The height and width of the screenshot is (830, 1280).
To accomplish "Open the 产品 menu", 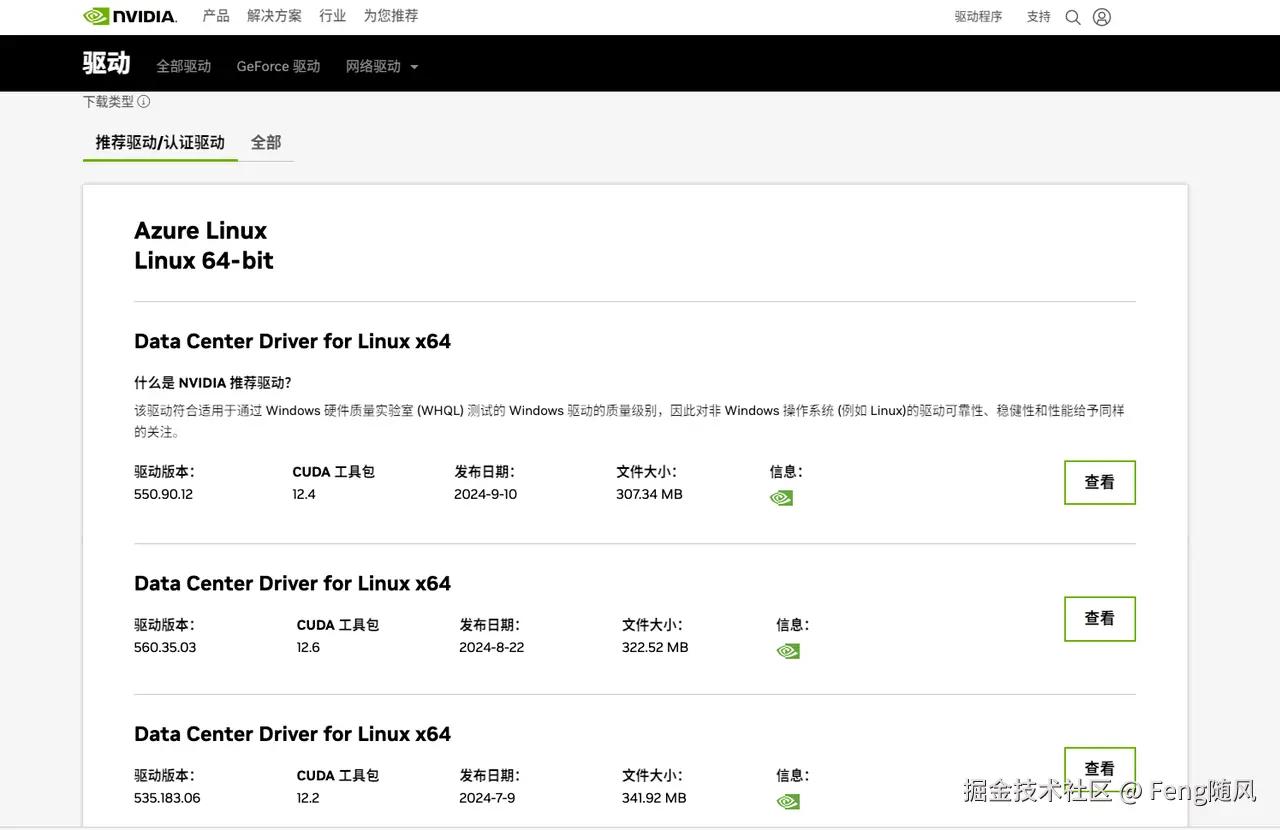I will coord(216,16).
